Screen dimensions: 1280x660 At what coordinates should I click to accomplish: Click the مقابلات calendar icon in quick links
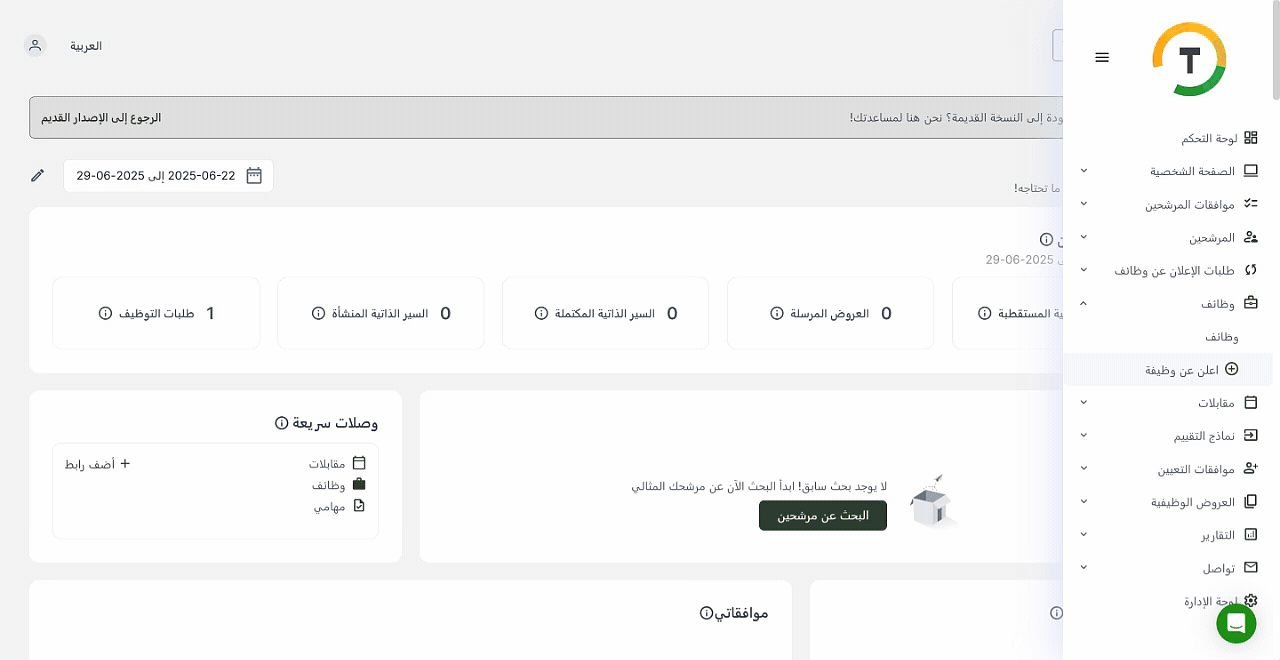click(359, 463)
